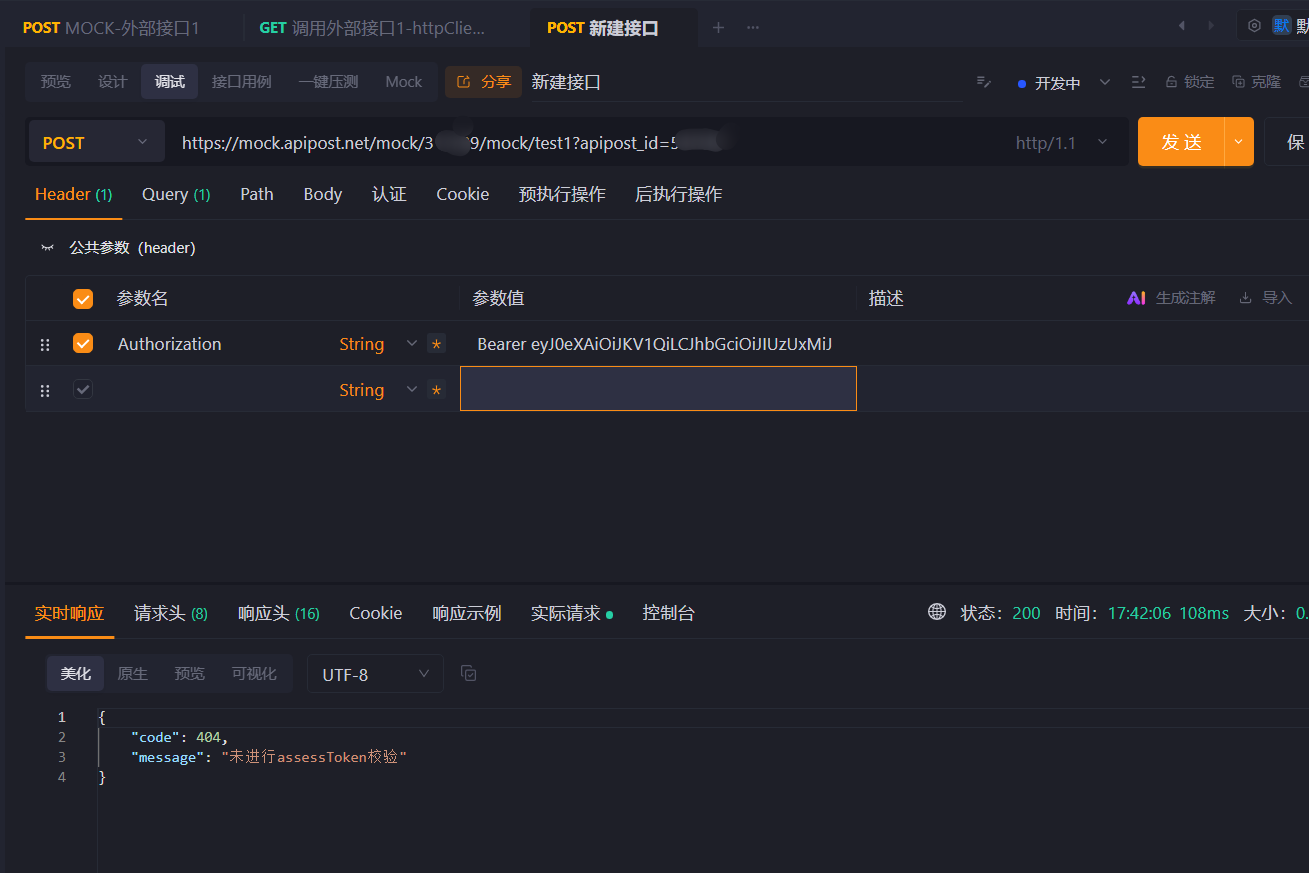Open the String type dropdown in empty row
This screenshot has height=873, width=1309.
click(378, 390)
